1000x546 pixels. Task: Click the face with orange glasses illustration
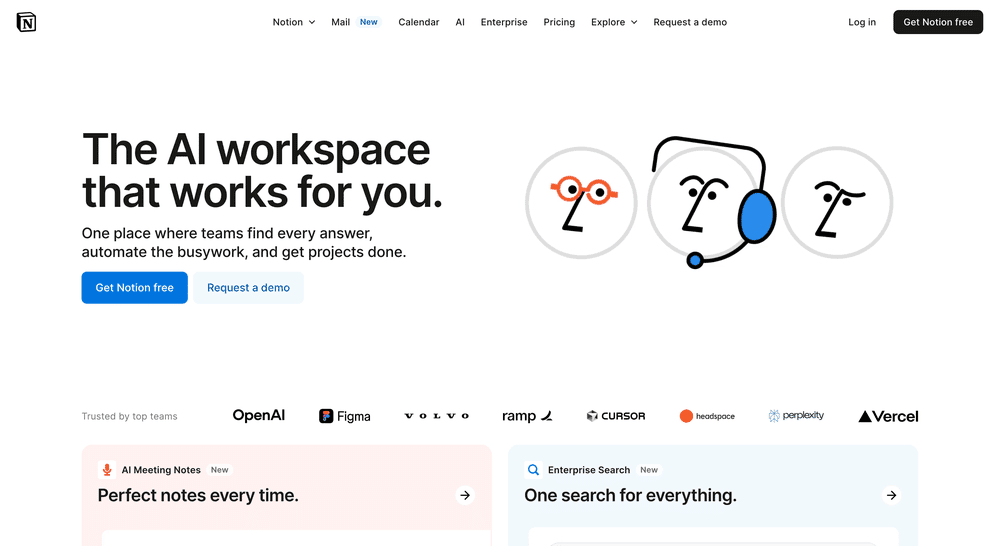[581, 203]
